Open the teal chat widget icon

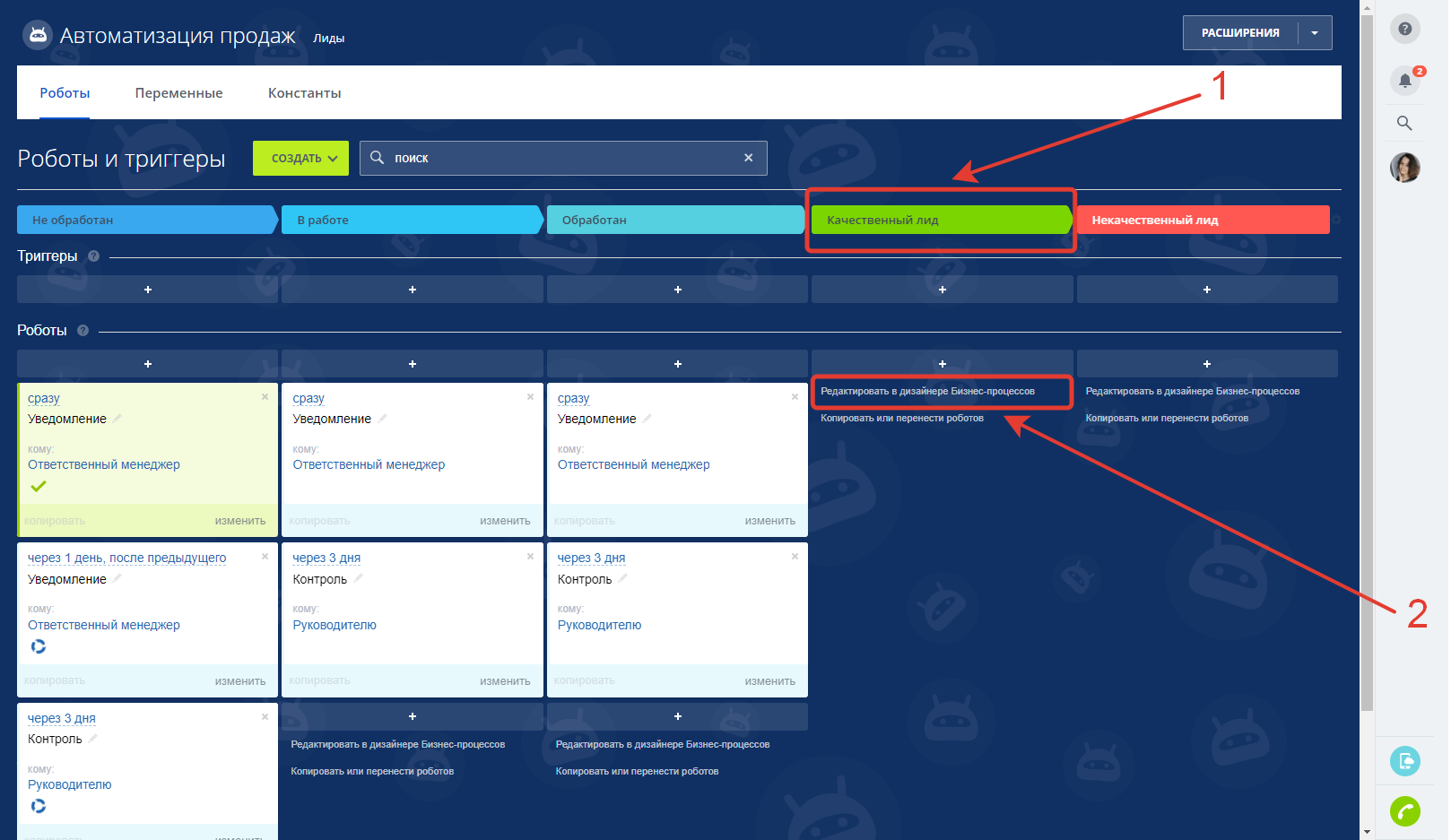point(1404,761)
